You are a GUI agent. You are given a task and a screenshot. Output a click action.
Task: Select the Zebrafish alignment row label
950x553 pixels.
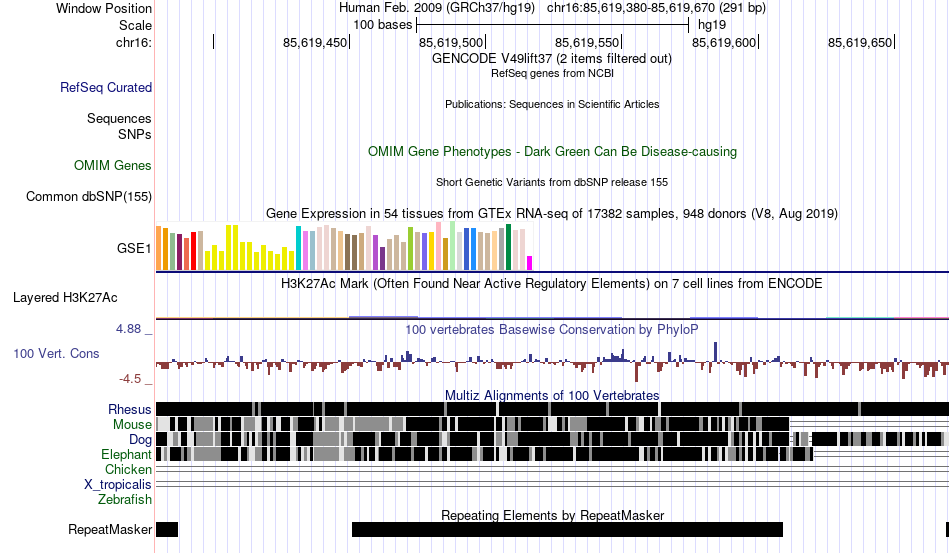(125, 499)
